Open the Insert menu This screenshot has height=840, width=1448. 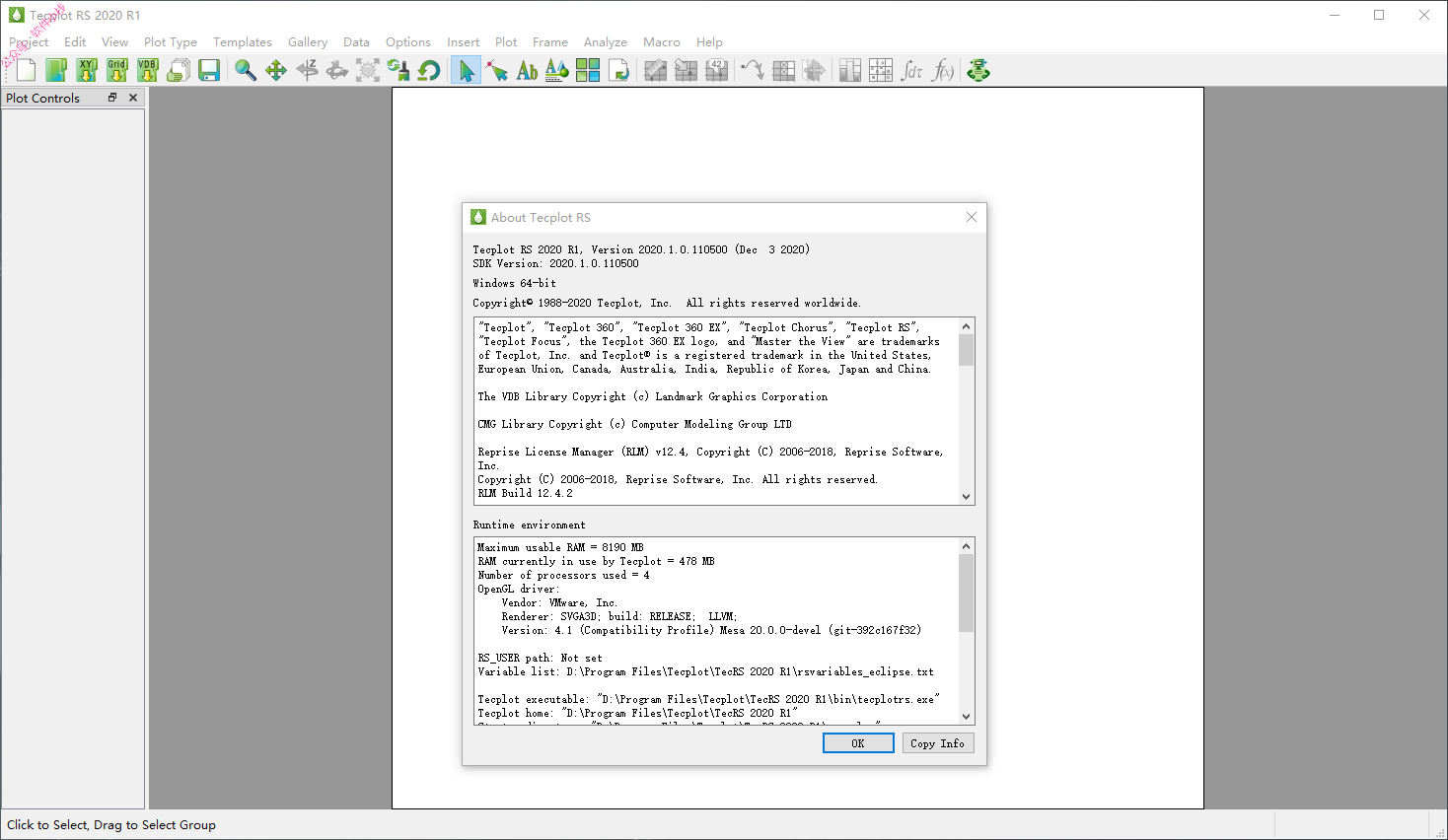click(463, 41)
